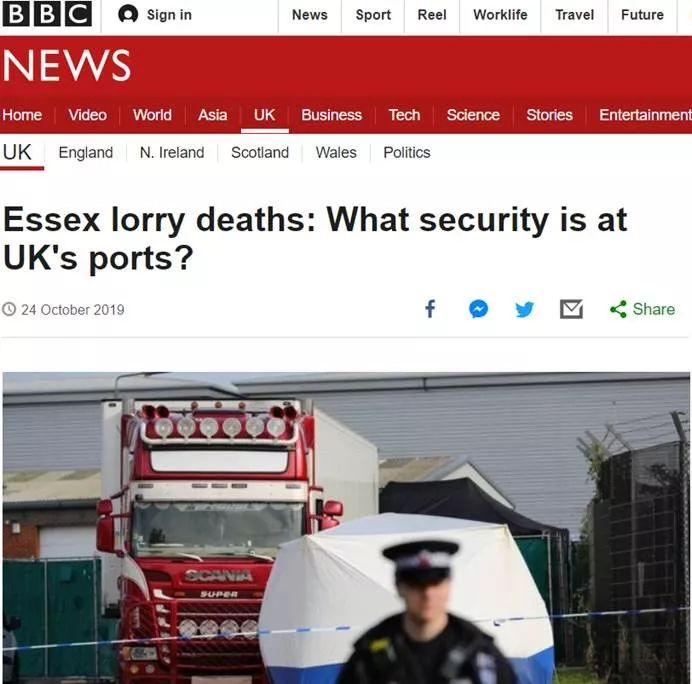Screen dimensions: 692x684
Task: Open the lorry article photo
Action: coord(346,528)
